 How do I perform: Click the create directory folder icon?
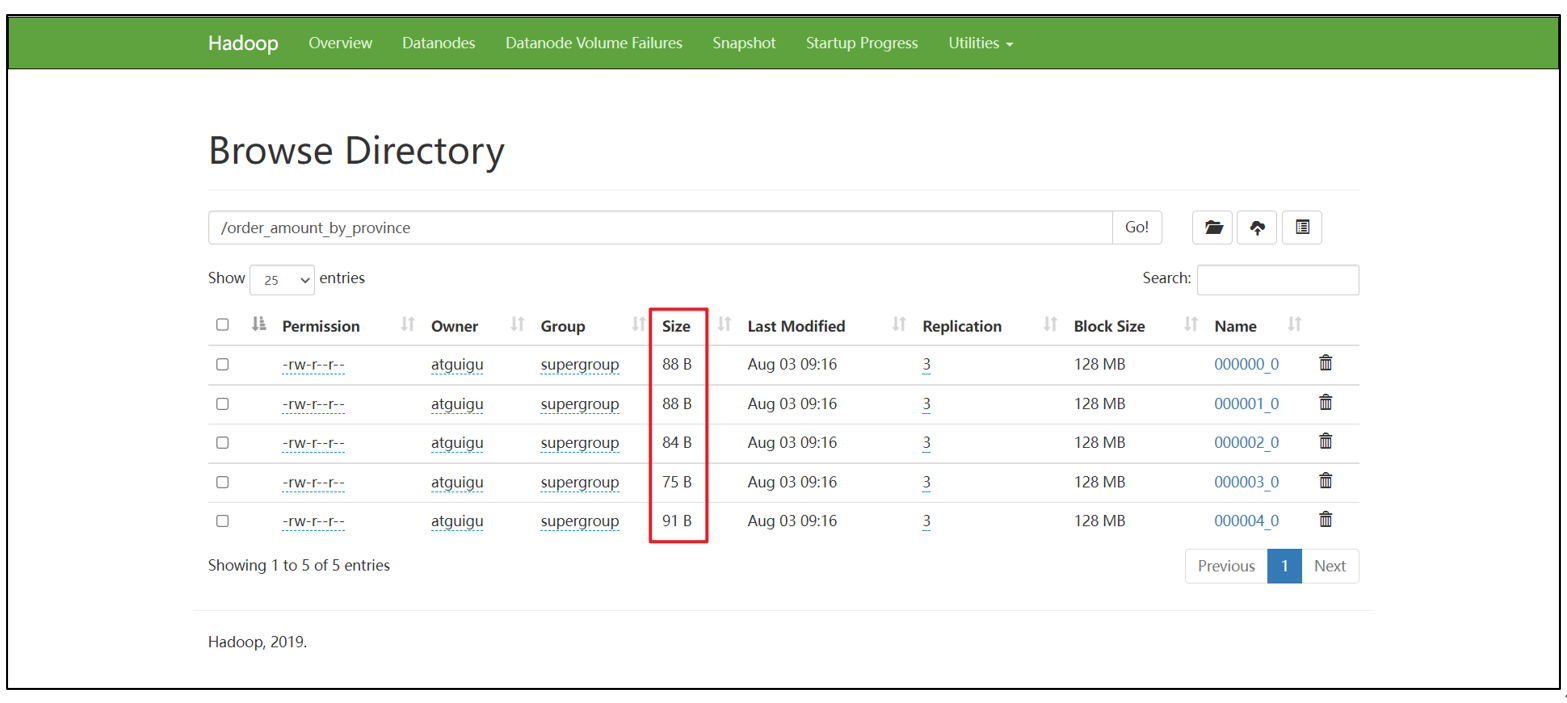pos(1213,228)
